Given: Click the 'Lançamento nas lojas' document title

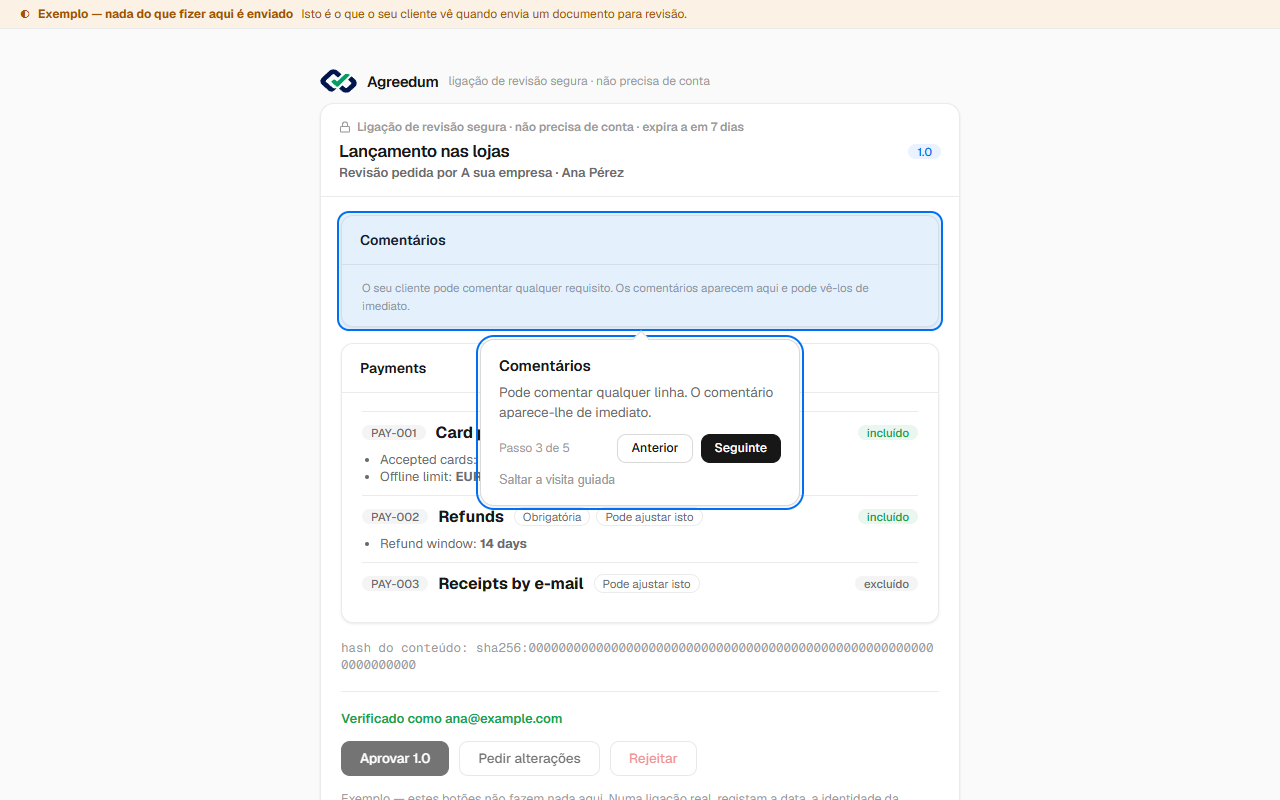Looking at the screenshot, I should click(x=424, y=151).
